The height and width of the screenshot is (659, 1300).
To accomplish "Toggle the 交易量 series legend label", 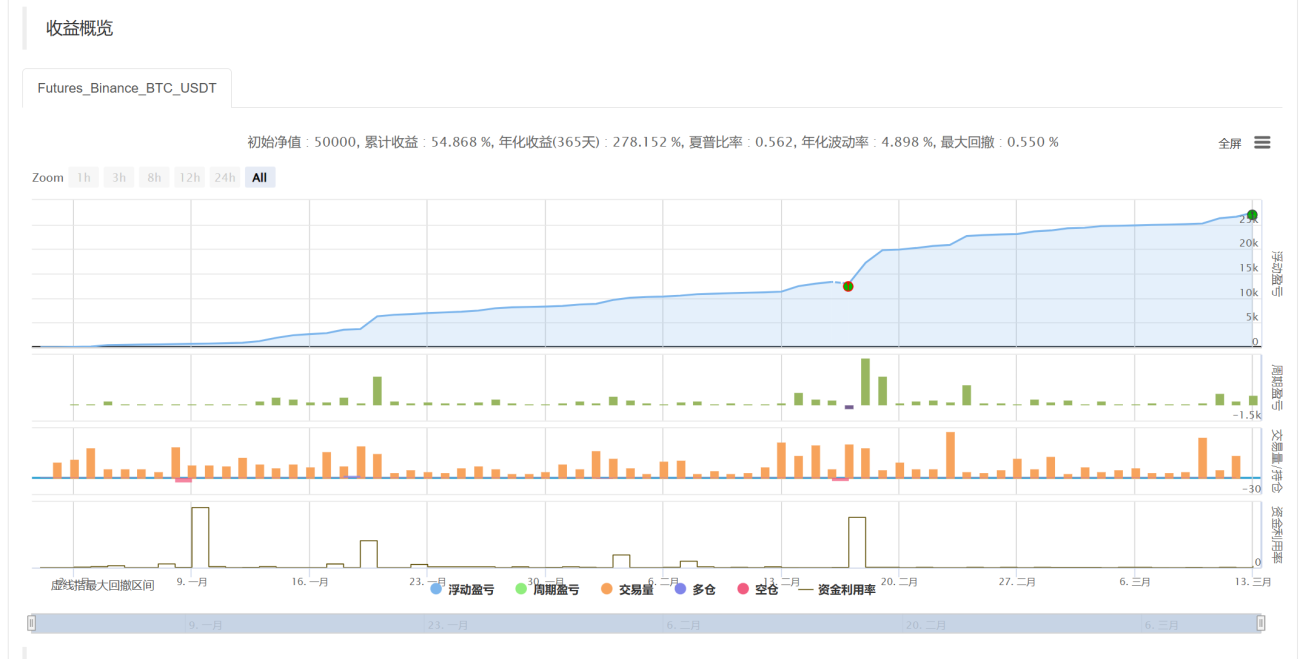I will pos(636,590).
